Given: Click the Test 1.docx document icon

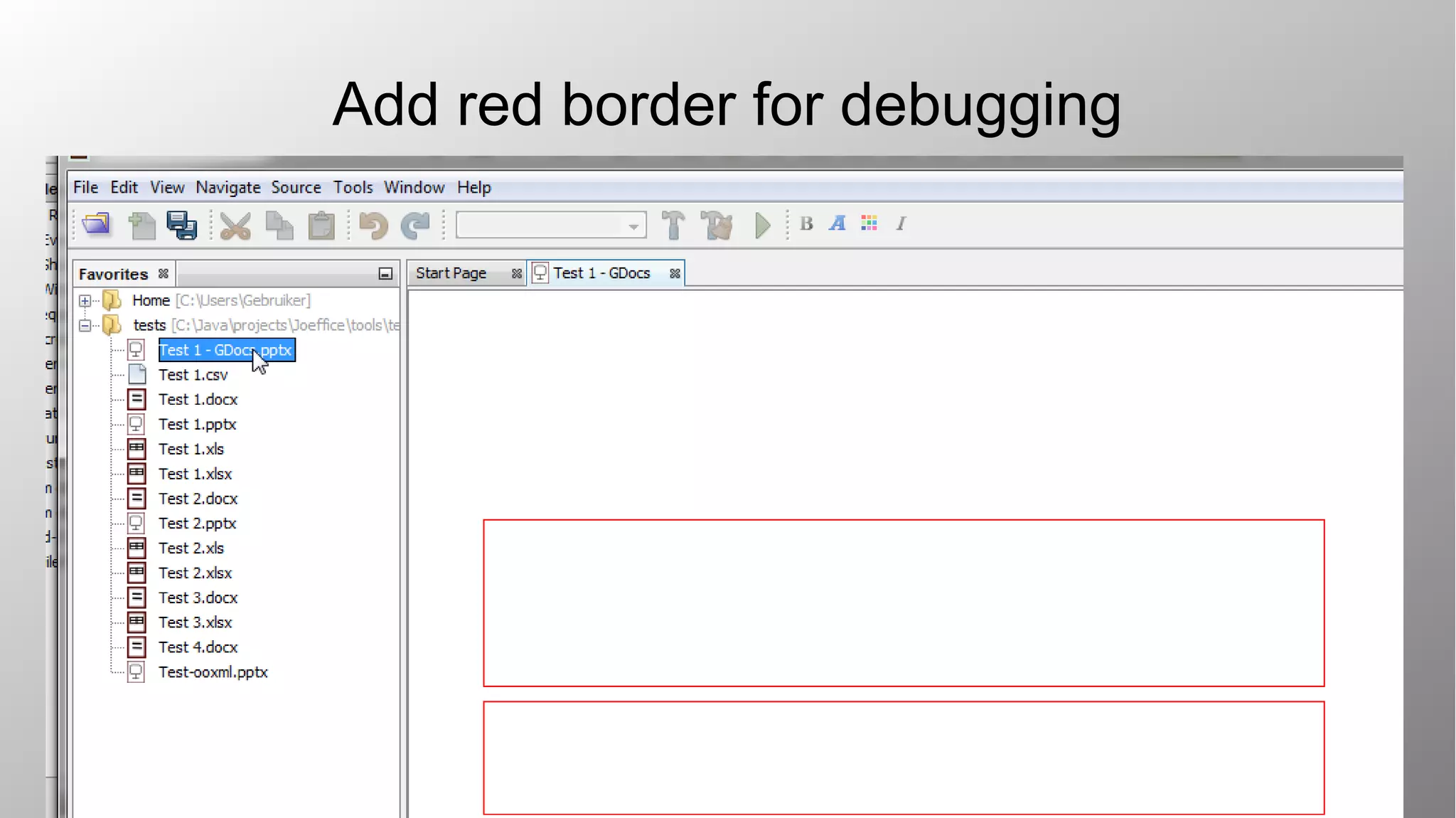Looking at the screenshot, I should [x=136, y=399].
